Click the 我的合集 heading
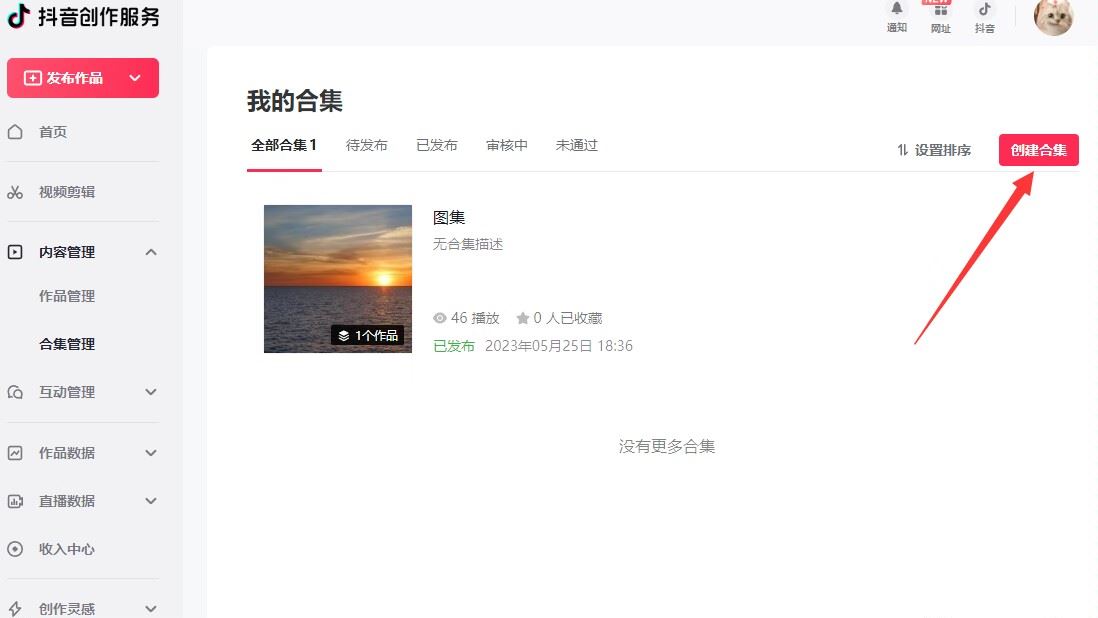Viewport: 1098px width, 618px height. (x=295, y=101)
